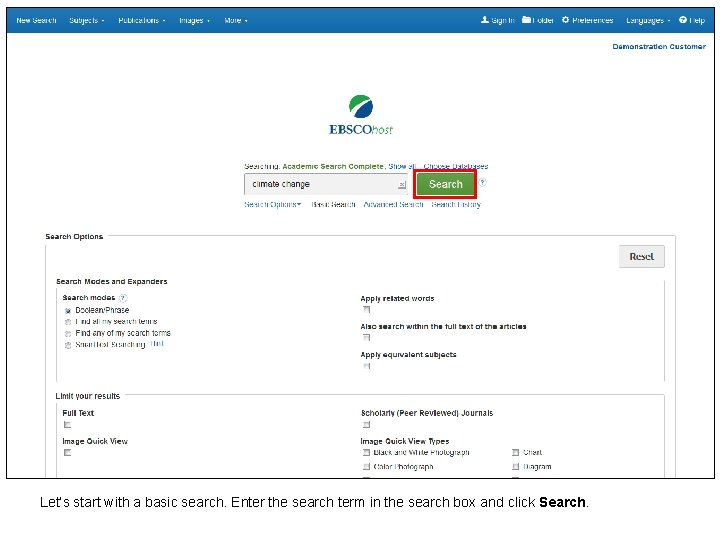Click the Sign In text link
The width and height of the screenshot is (720, 540).
click(x=503, y=20)
